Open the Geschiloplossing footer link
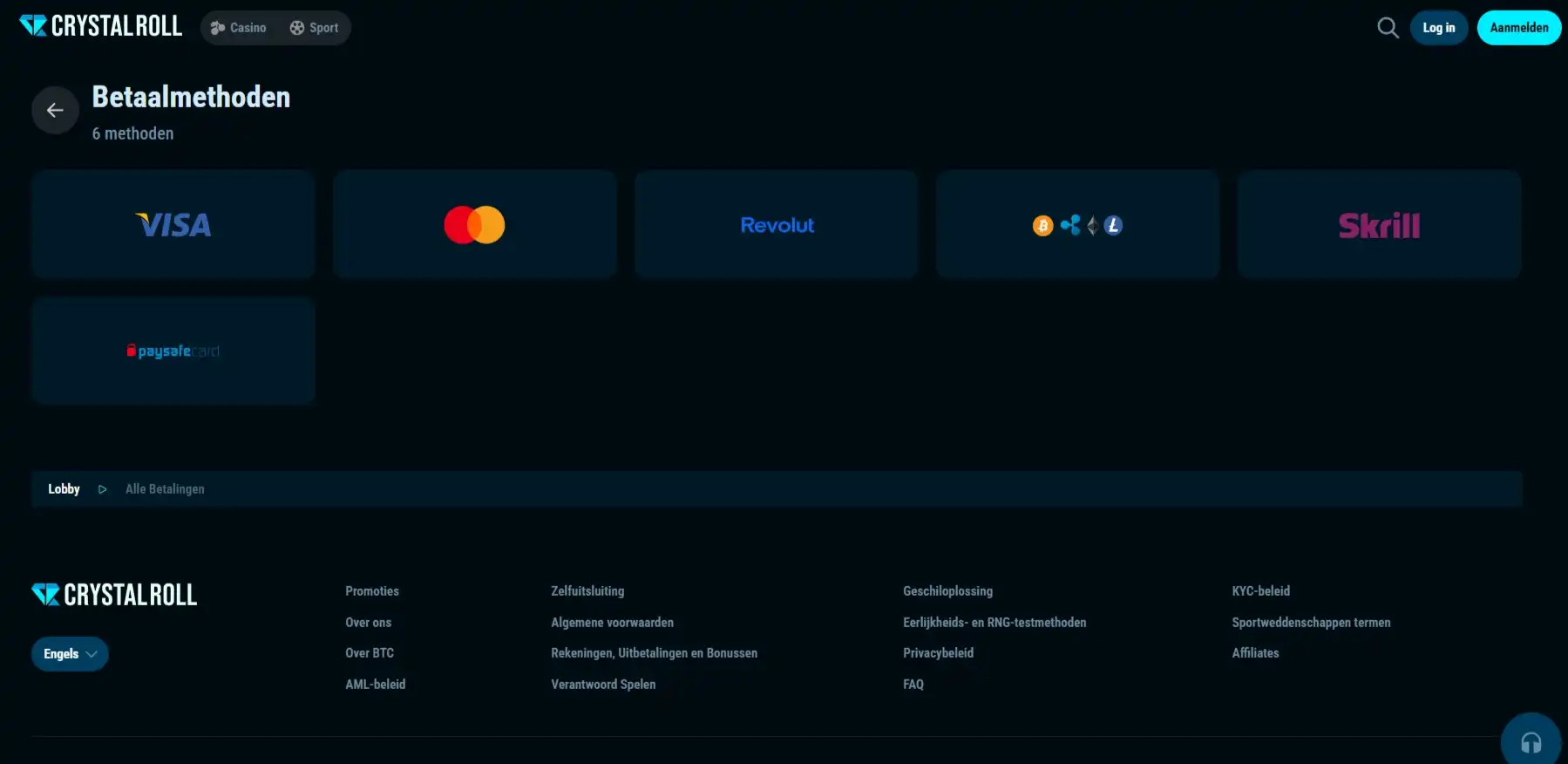This screenshot has width=1568, height=764. (x=947, y=591)
